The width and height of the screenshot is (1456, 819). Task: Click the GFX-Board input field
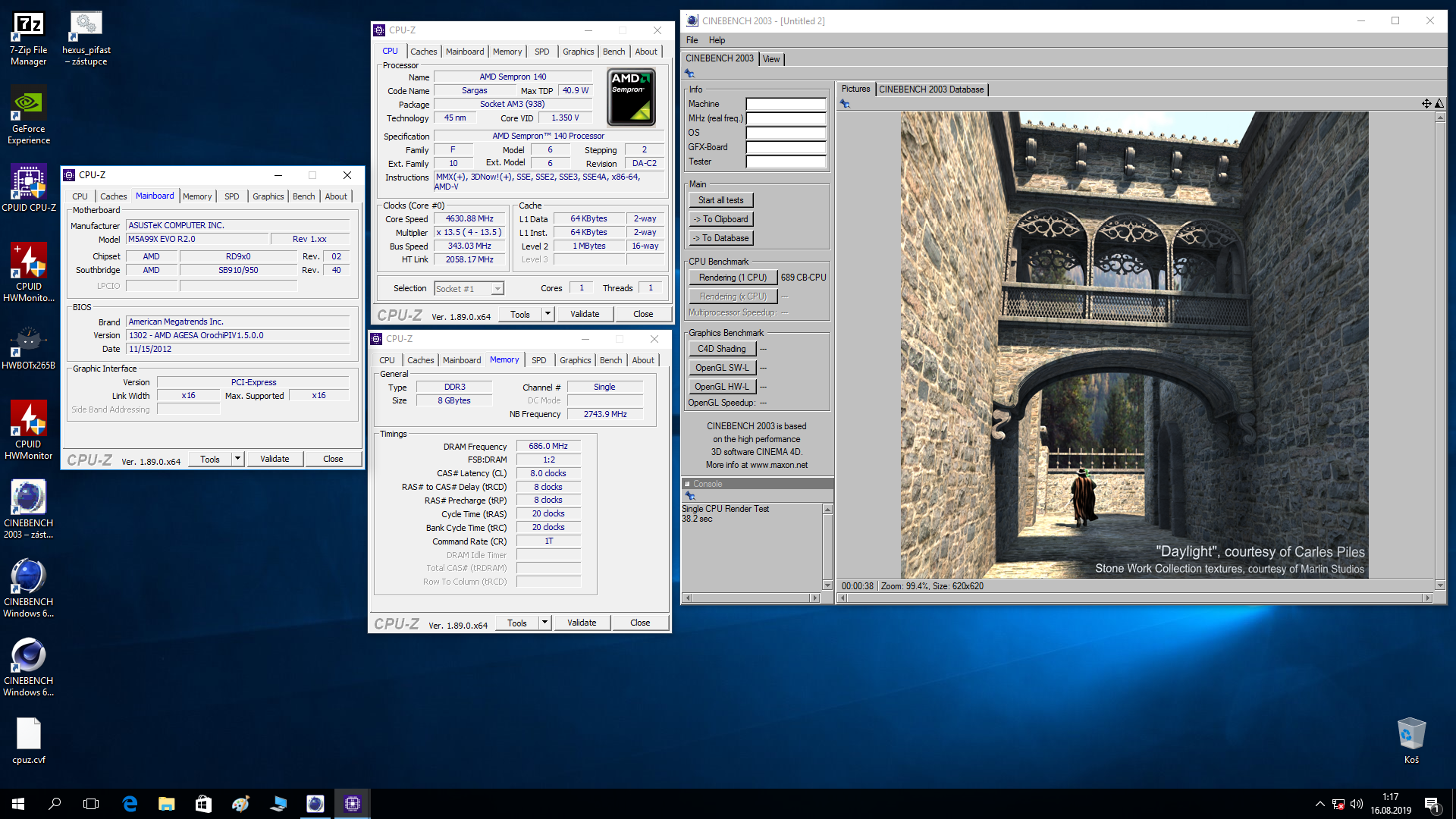pos(786,147)
